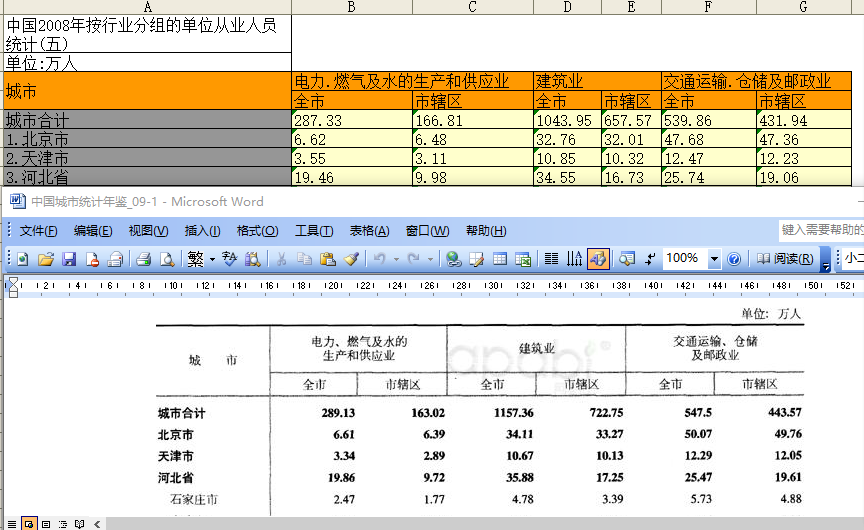Viewport: 864px width, 530px height.
Task: Select the Web Layout view button
Action: point(29,524)
